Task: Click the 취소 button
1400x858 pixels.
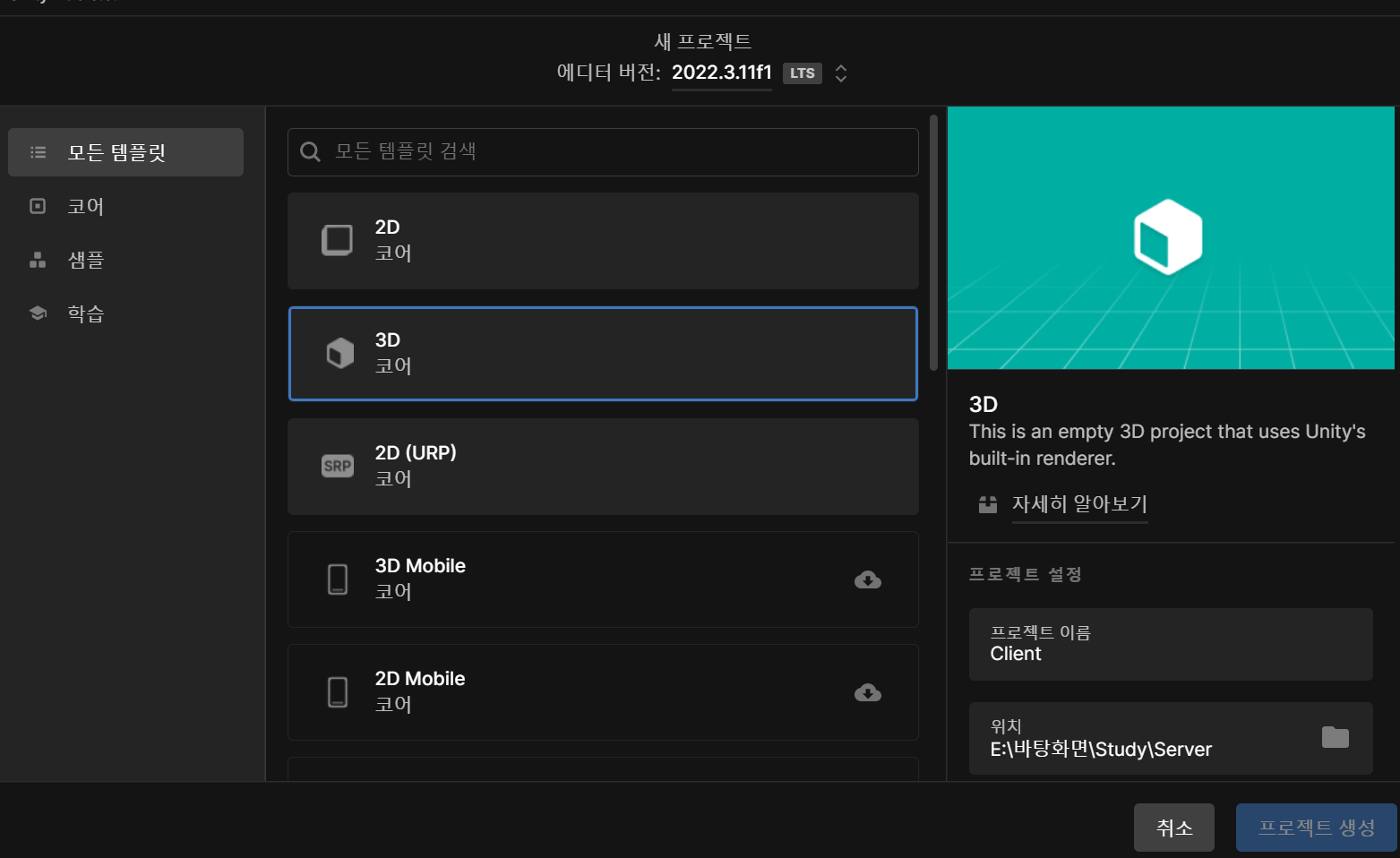Action: pos(1174,828)
